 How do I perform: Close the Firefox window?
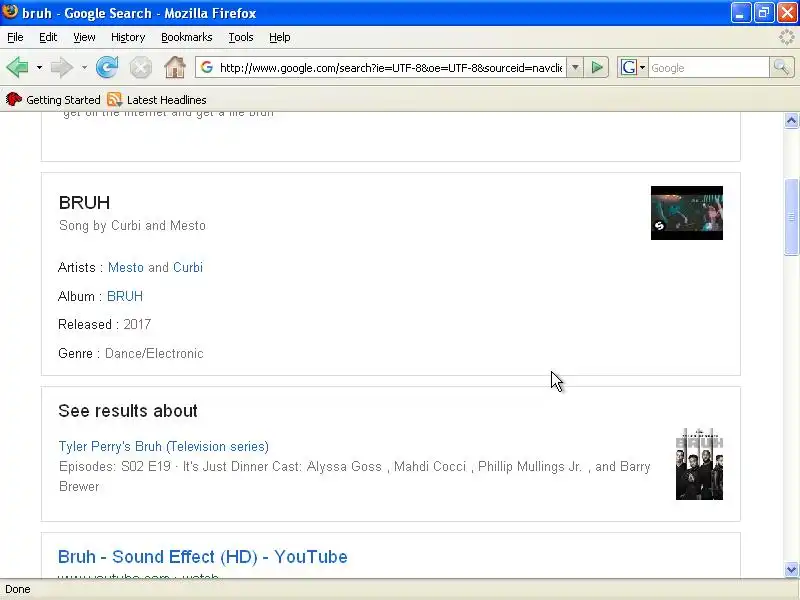787,13
